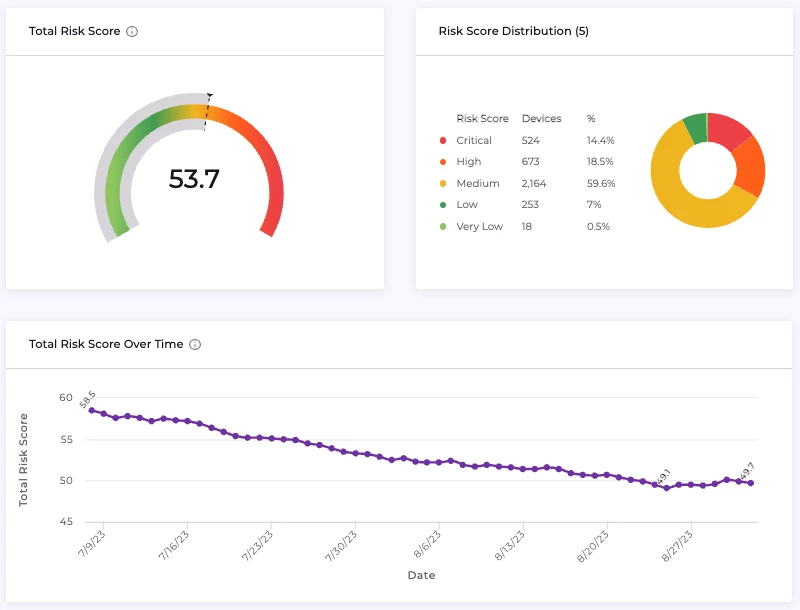Click the 53.7 value in the gauge

click(x=194, y=179)
